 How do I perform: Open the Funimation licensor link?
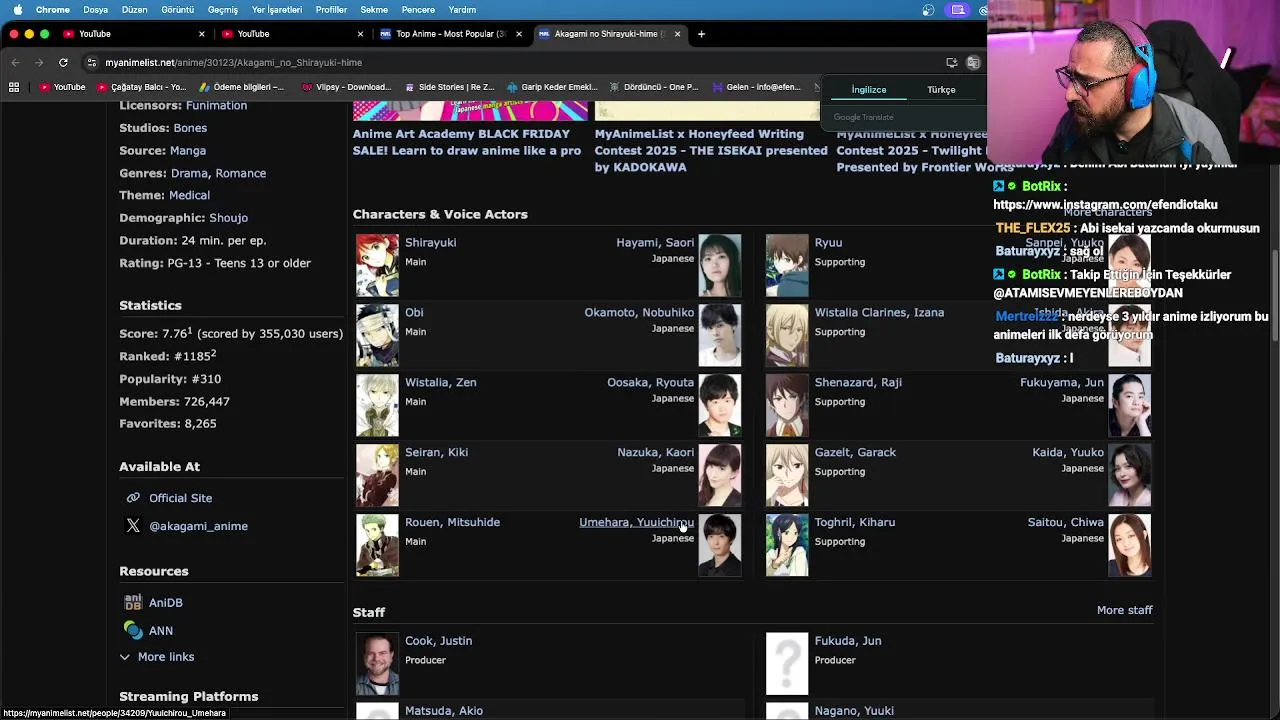[x=216, y=105]
